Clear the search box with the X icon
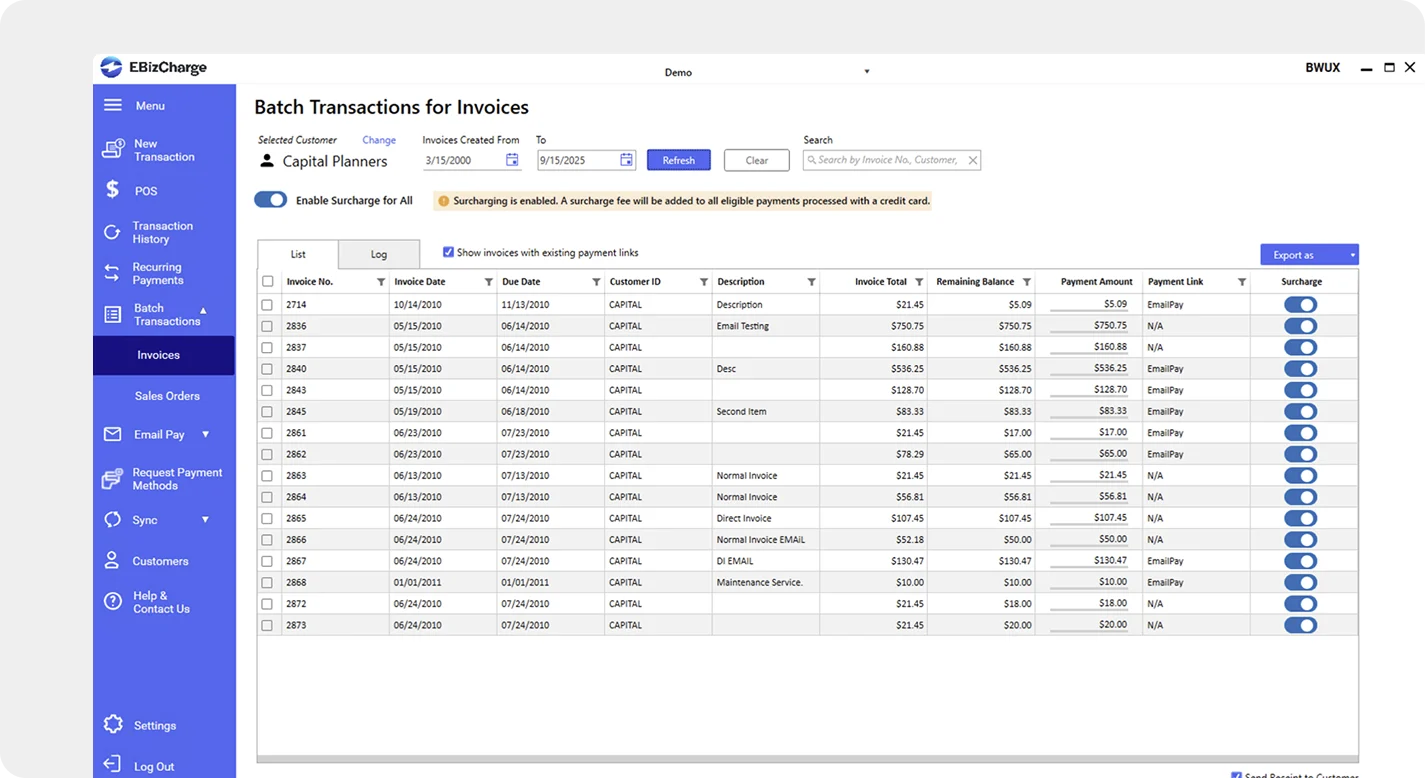The image size is (1426, 778). (x=972, y=160)
